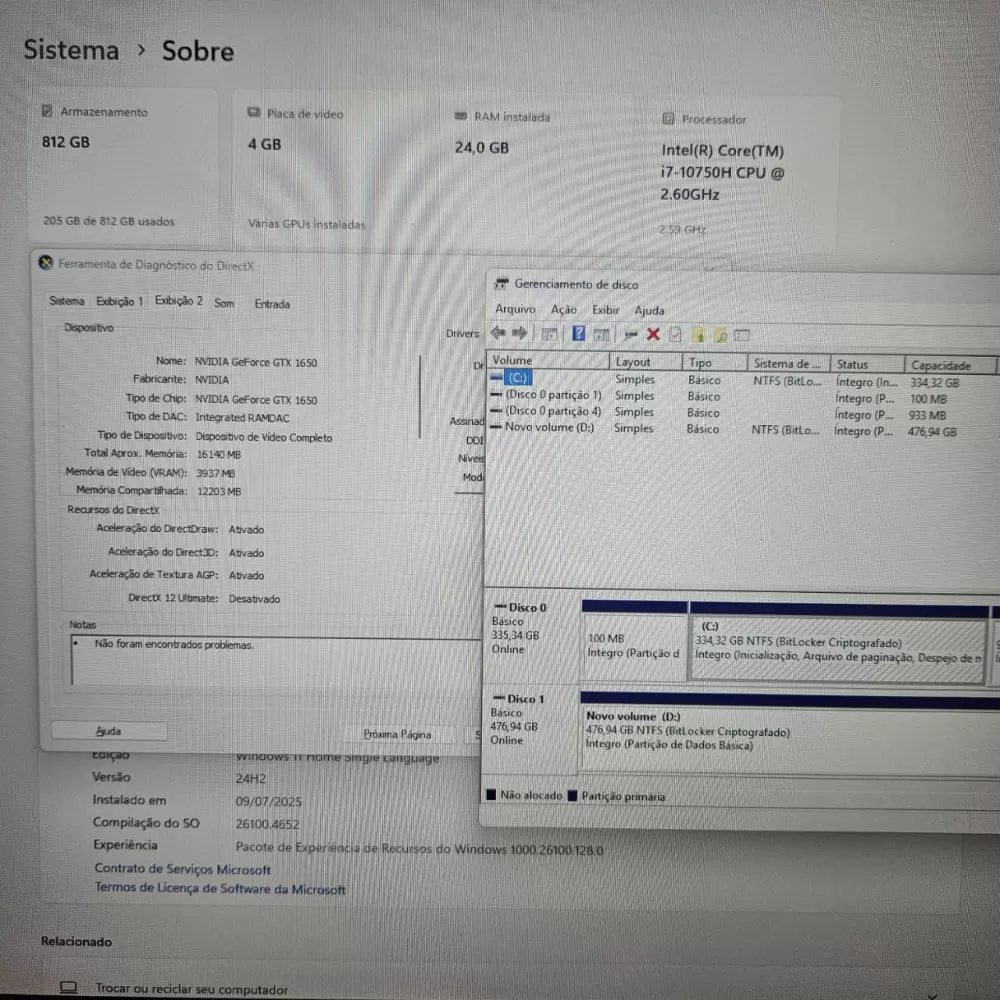The width and height of the screenshot is (1000, 1000).
Task: Click the Próxima Página button
Action: tap(397, 734)
